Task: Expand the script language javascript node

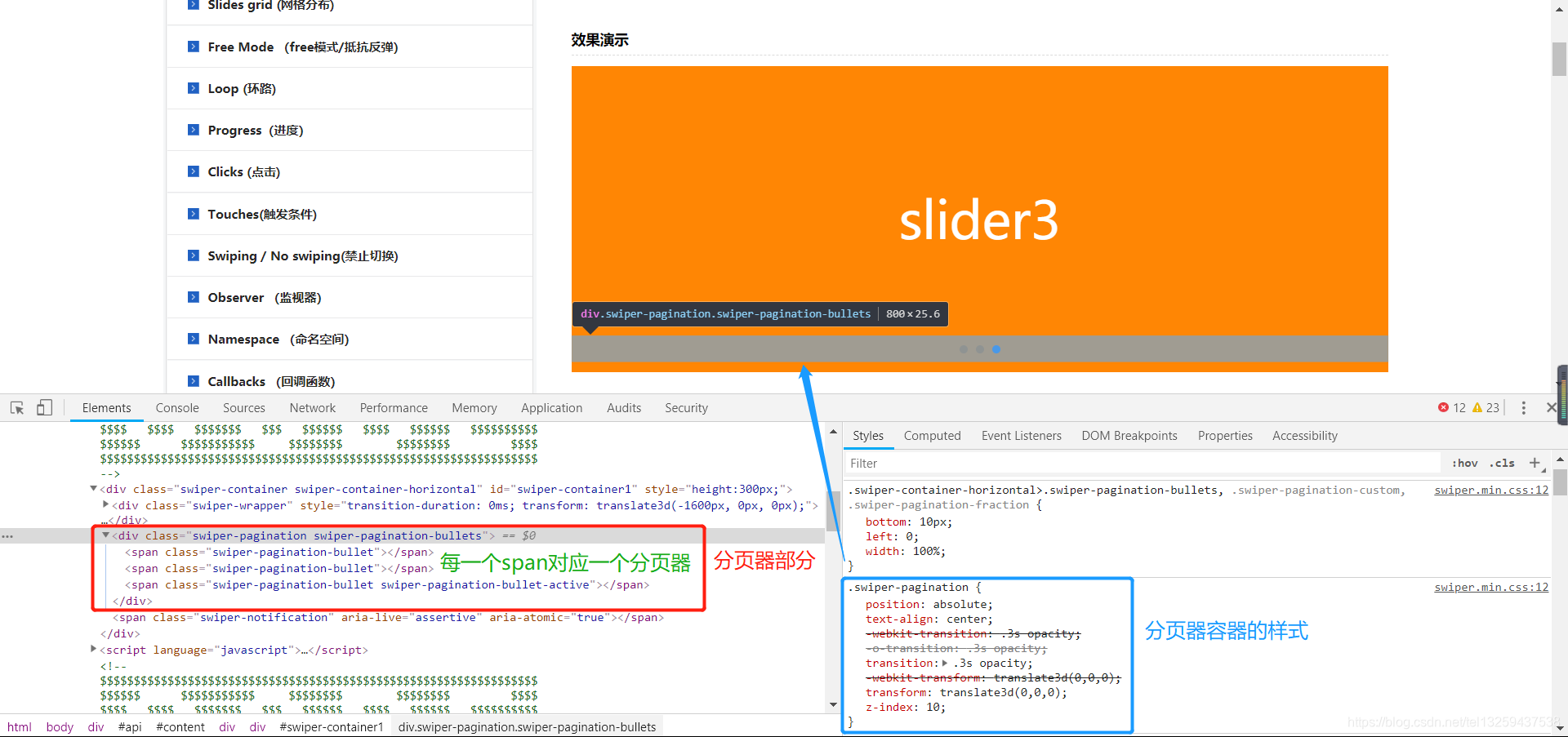Action: pos(93,650)
